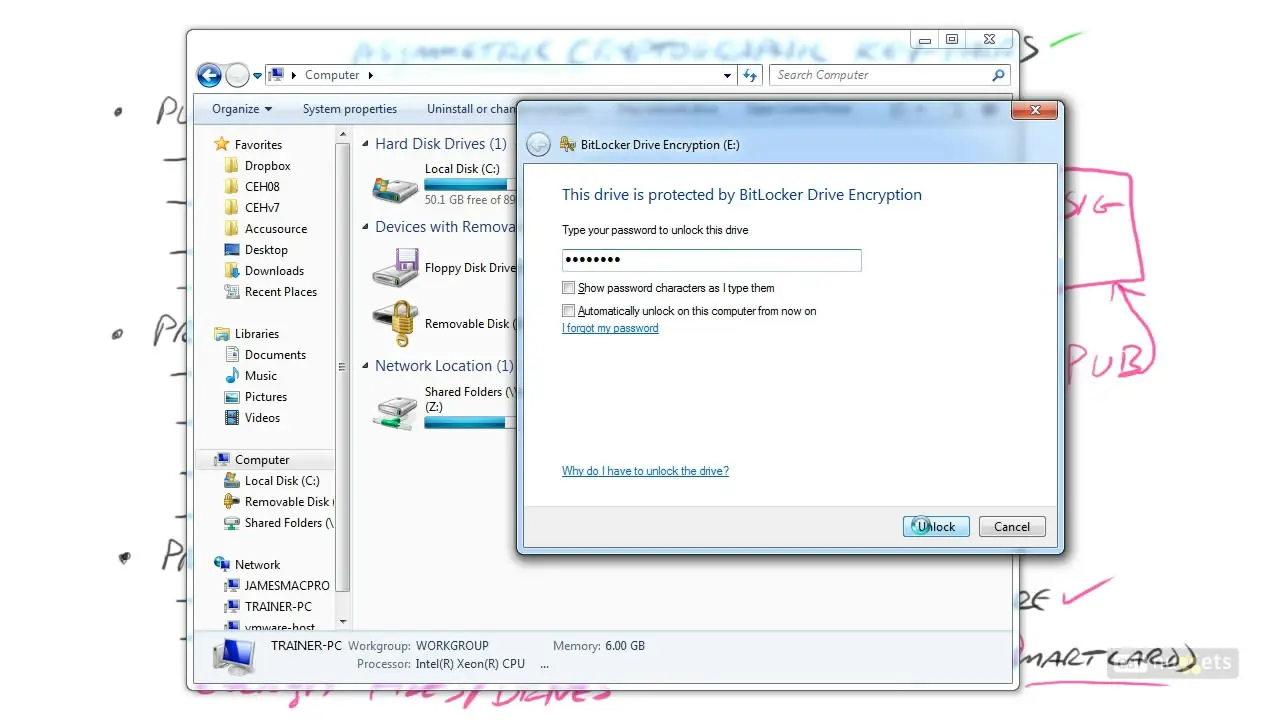
Task: Collapse Hard Disk Drives group
Action: click(366, 145)
